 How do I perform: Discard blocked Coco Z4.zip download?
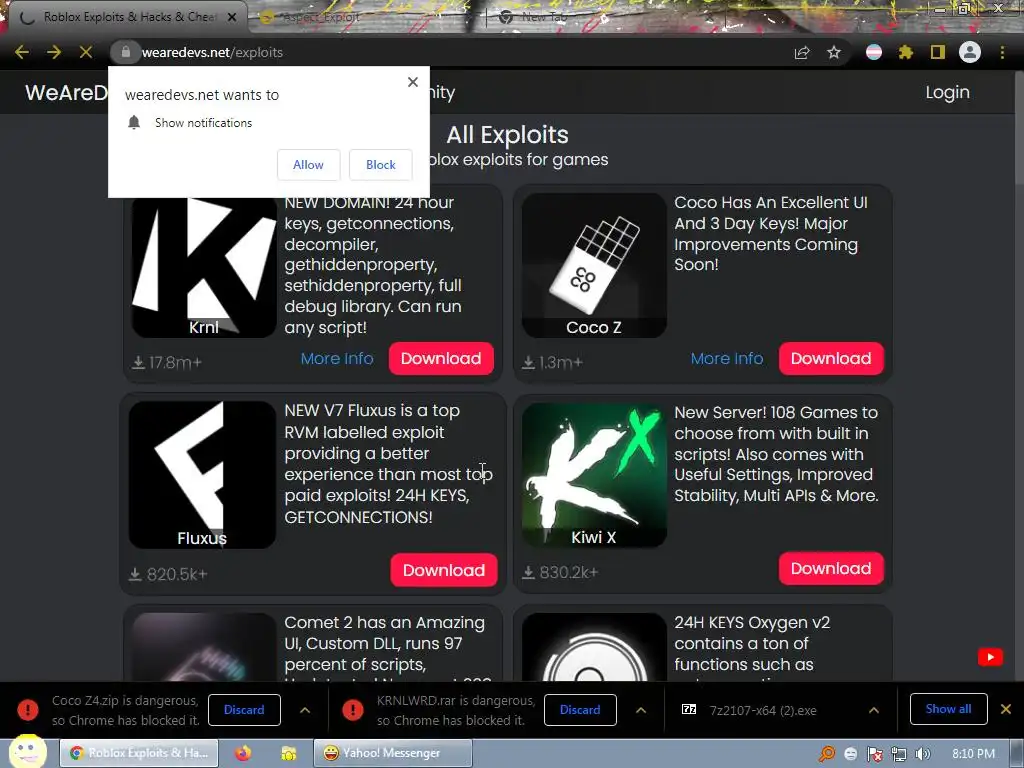[244, 710]
